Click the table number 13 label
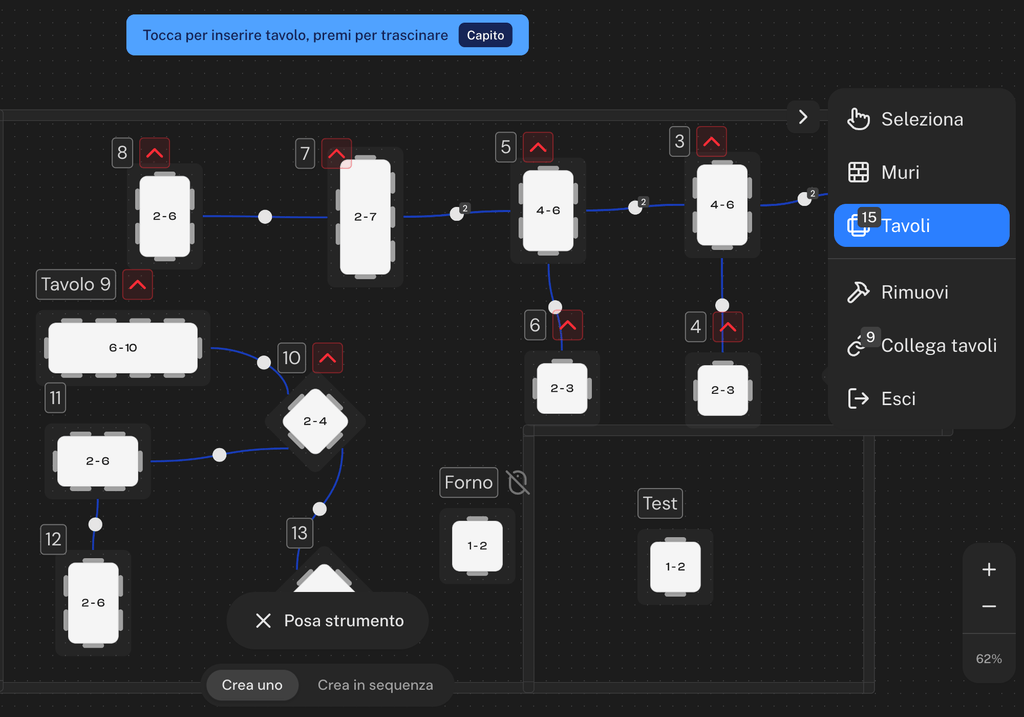This screenshot has height=717, width=1024. [x=300, y=534]
